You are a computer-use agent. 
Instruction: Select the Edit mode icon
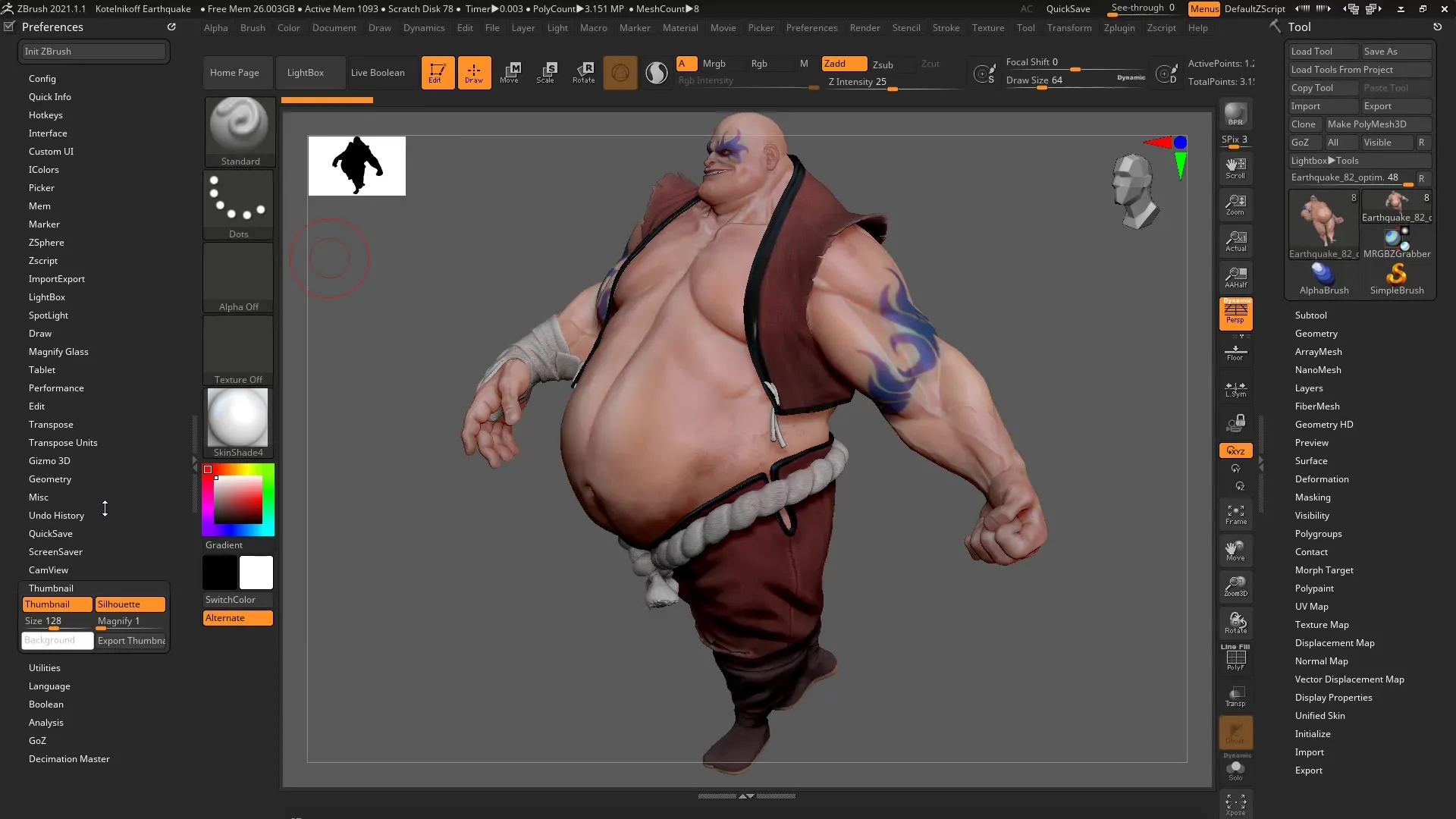(438, 73)
